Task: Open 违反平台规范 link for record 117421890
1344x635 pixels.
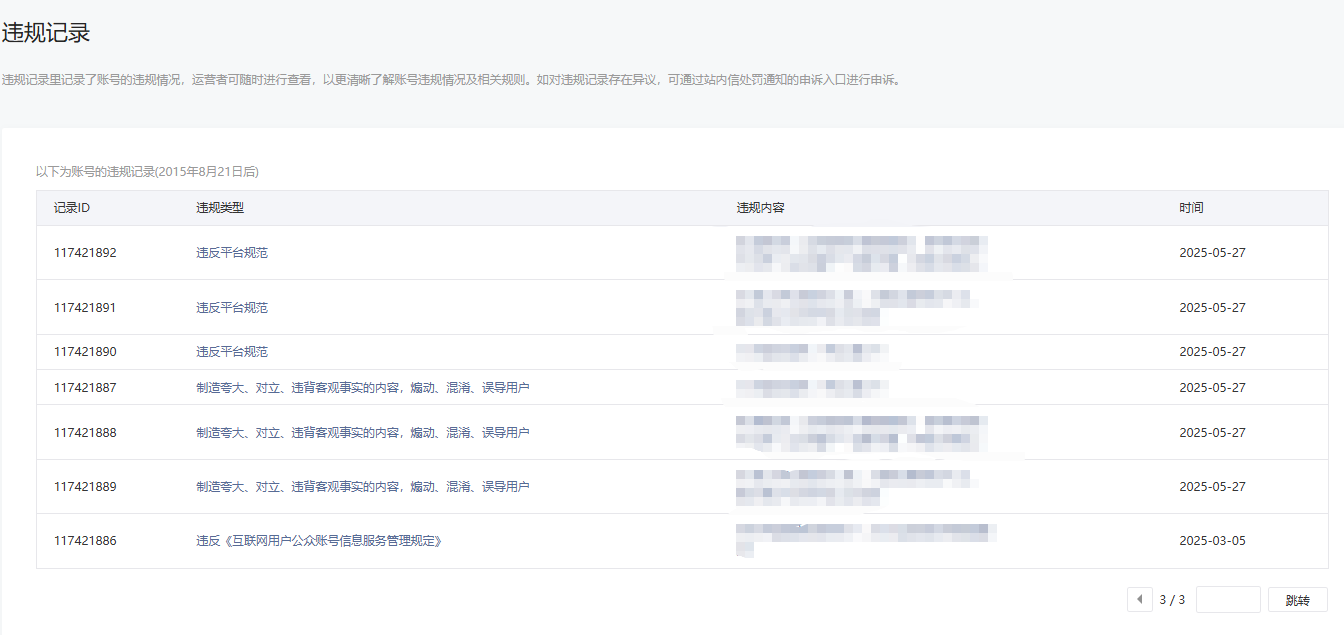Action: (232, 352)
